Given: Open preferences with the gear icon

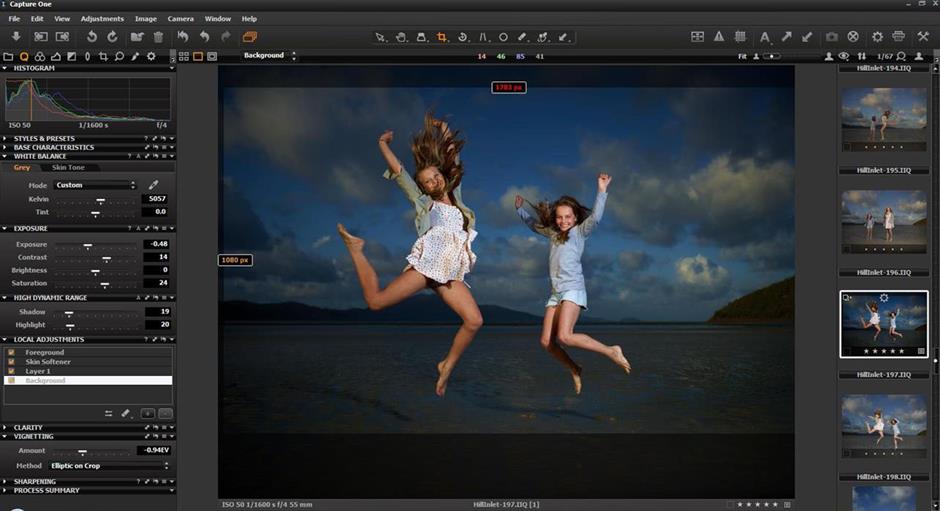Looking at the screenshot, I should pyautogui.click(x=877, y=37).
